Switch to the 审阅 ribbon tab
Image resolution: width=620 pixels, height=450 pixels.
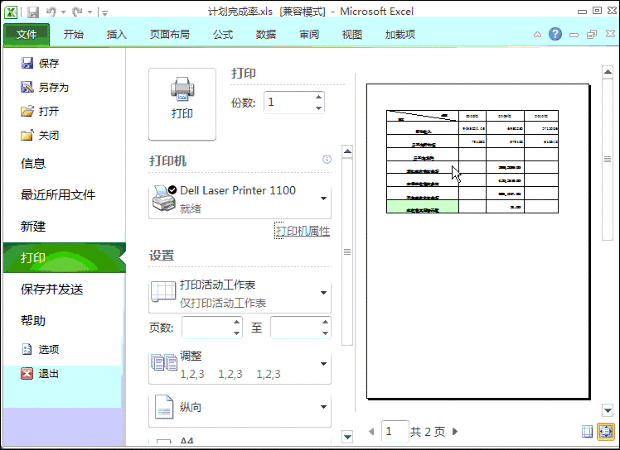coord(309,35)
